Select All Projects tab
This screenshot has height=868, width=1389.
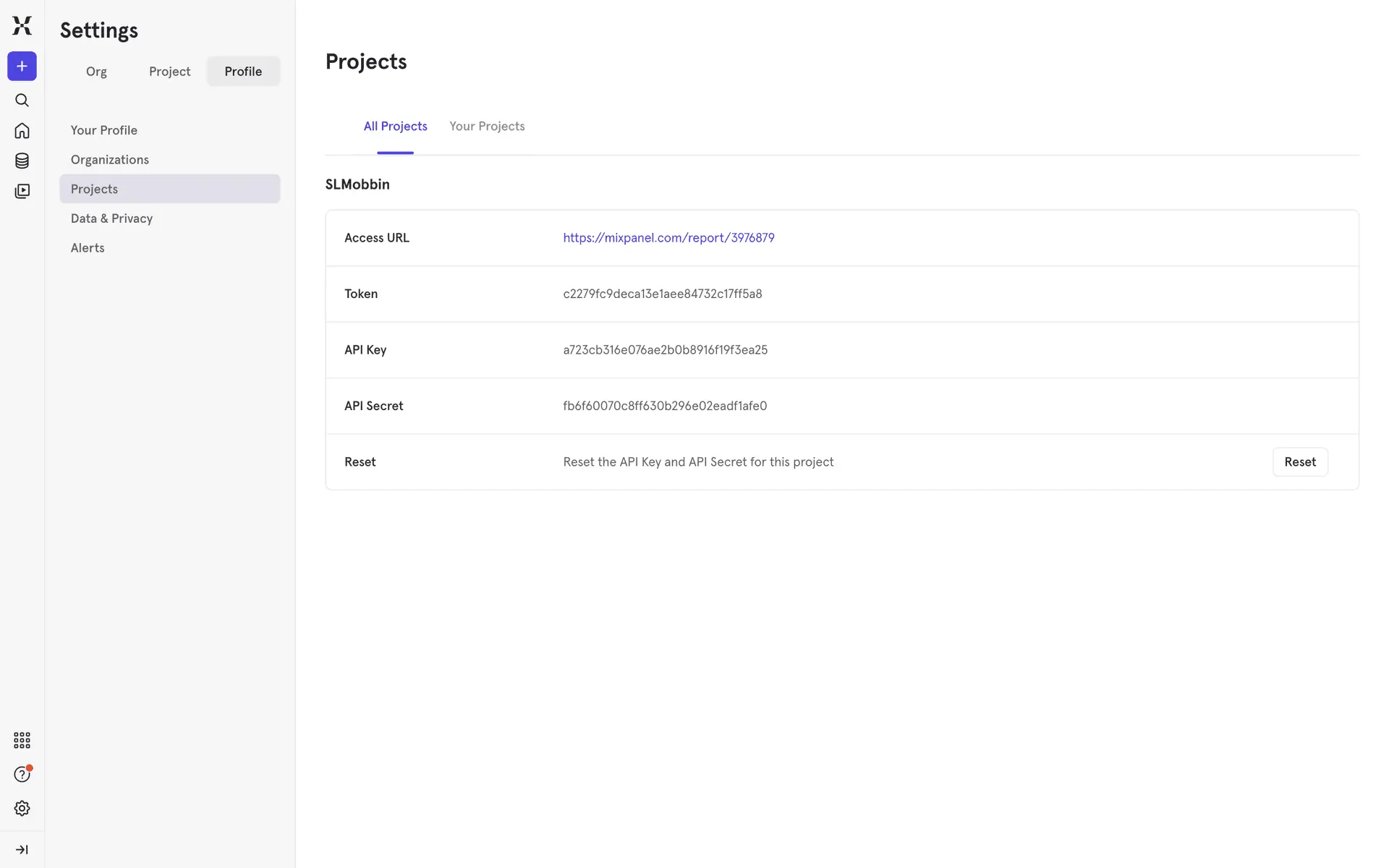[395, 127]
